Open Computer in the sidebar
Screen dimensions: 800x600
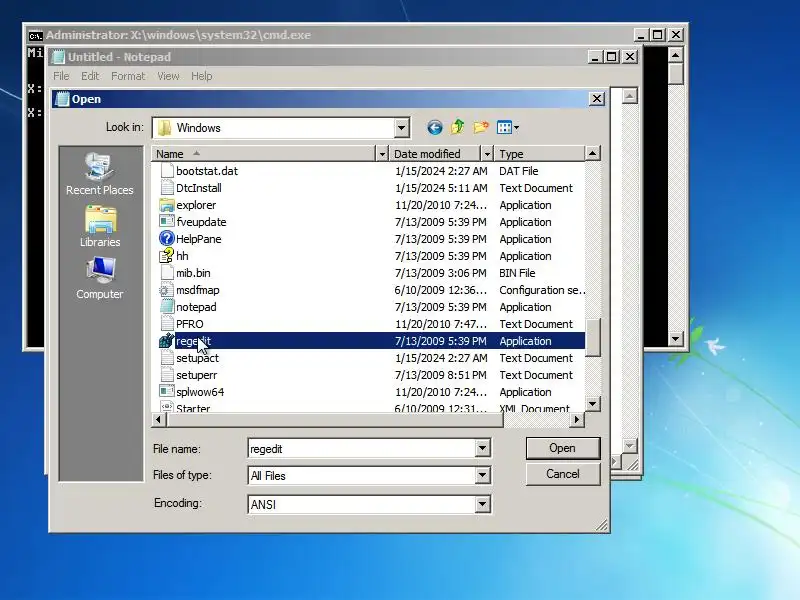pyautogui.click(x=99, y=279)
